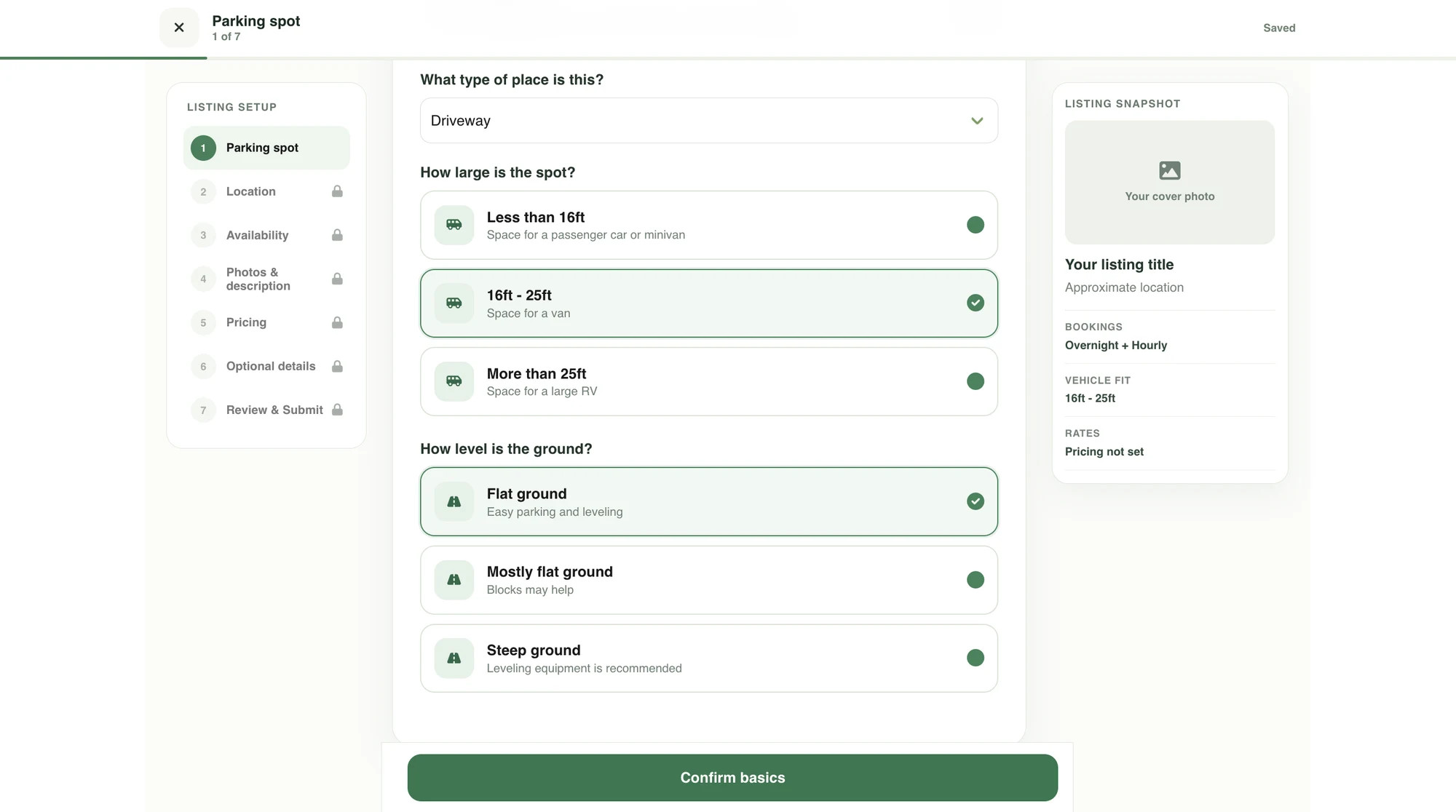Screen dimensions: 1456x812
Task: Click step number 7 circle badge
Action: [x=203, y=410]
